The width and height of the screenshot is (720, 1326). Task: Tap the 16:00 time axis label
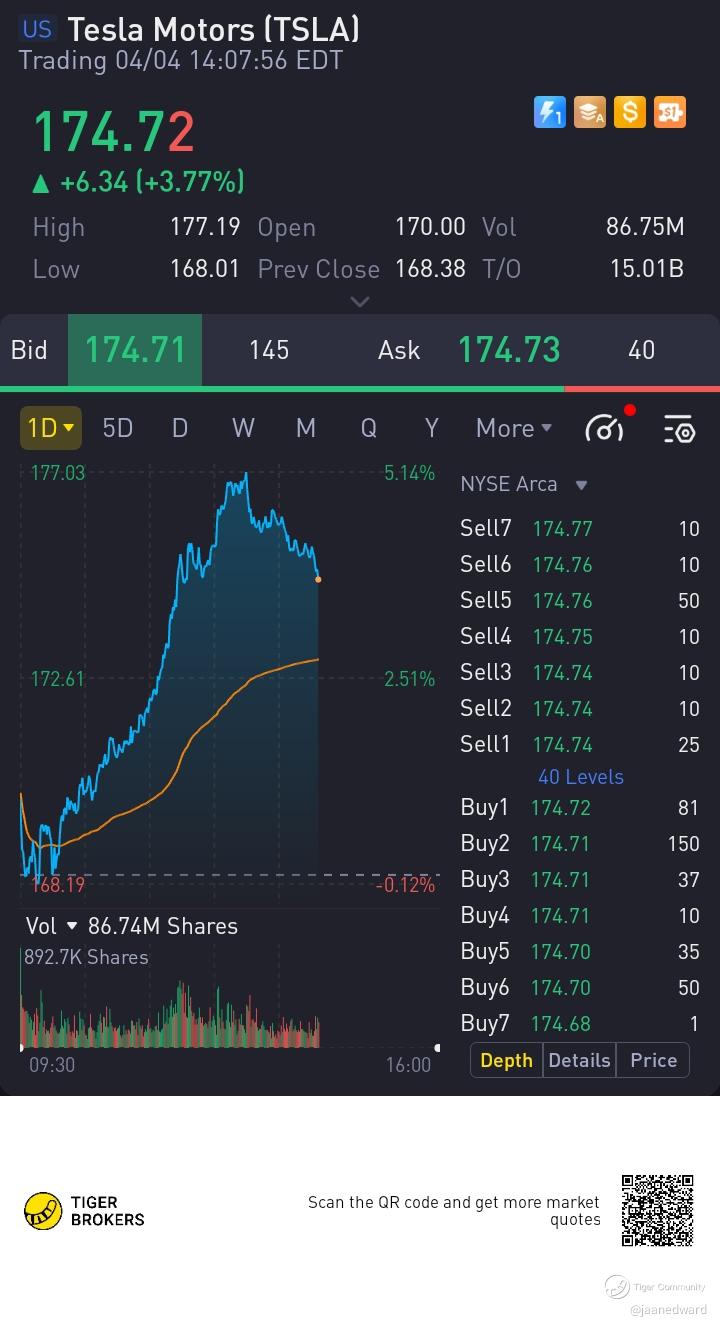tap(408, 1065)
